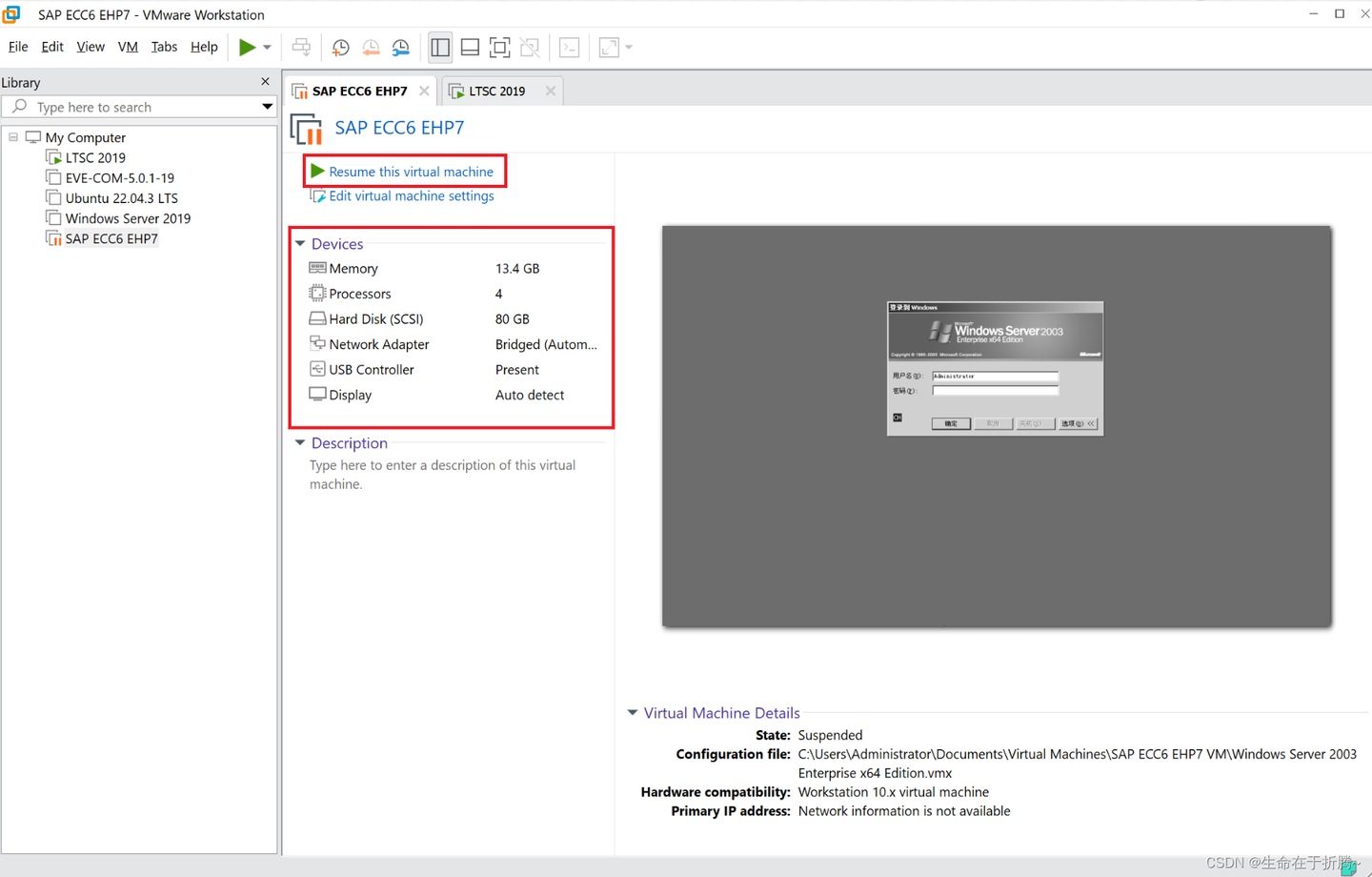Toggle thumbnail bar view icon

click(470, 47)
